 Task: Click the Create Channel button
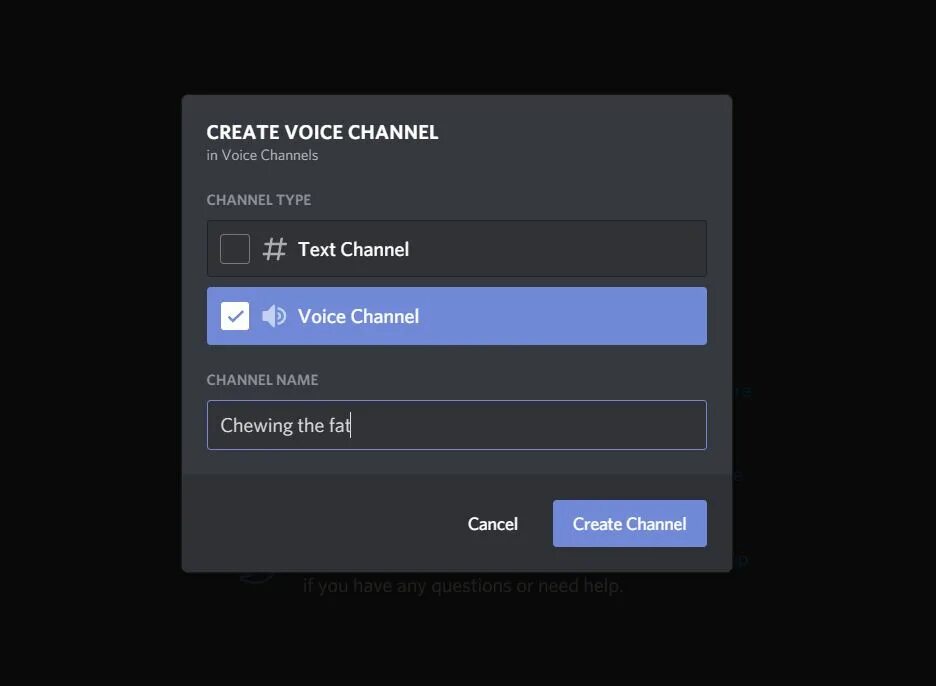630,524
